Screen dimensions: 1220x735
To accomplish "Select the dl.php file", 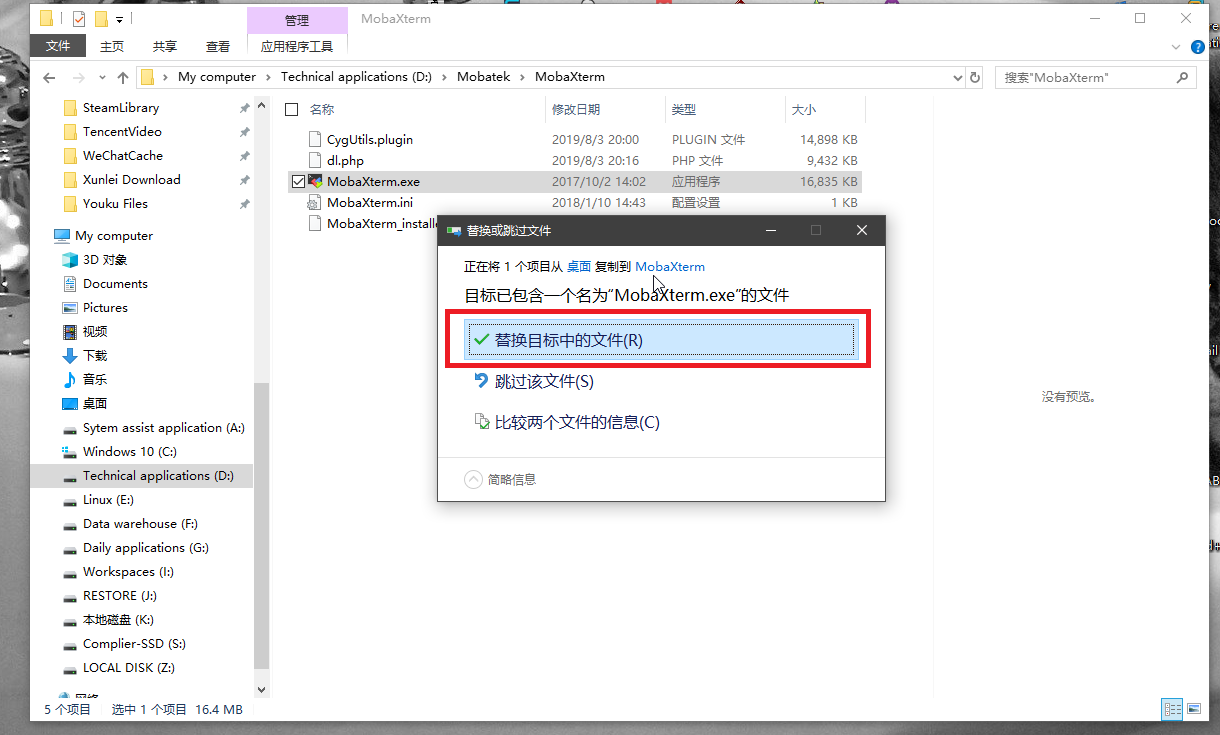I will (x=344, y=160).
